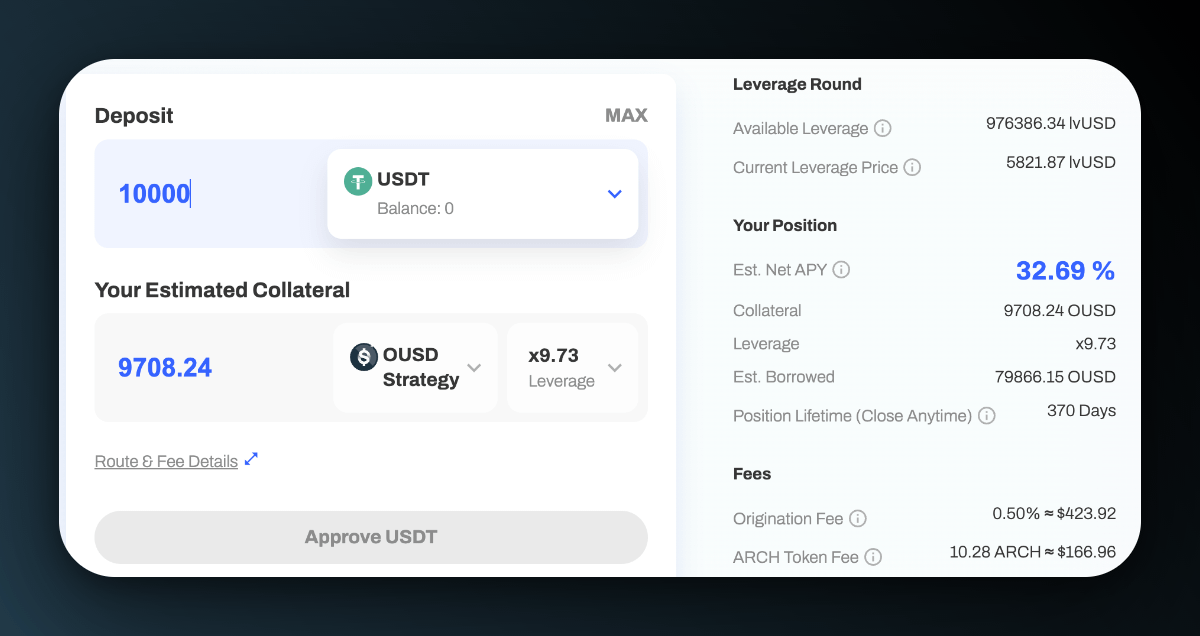
Task: Click the info icon beside Available Leverage
Action: [x=882, y=129]
